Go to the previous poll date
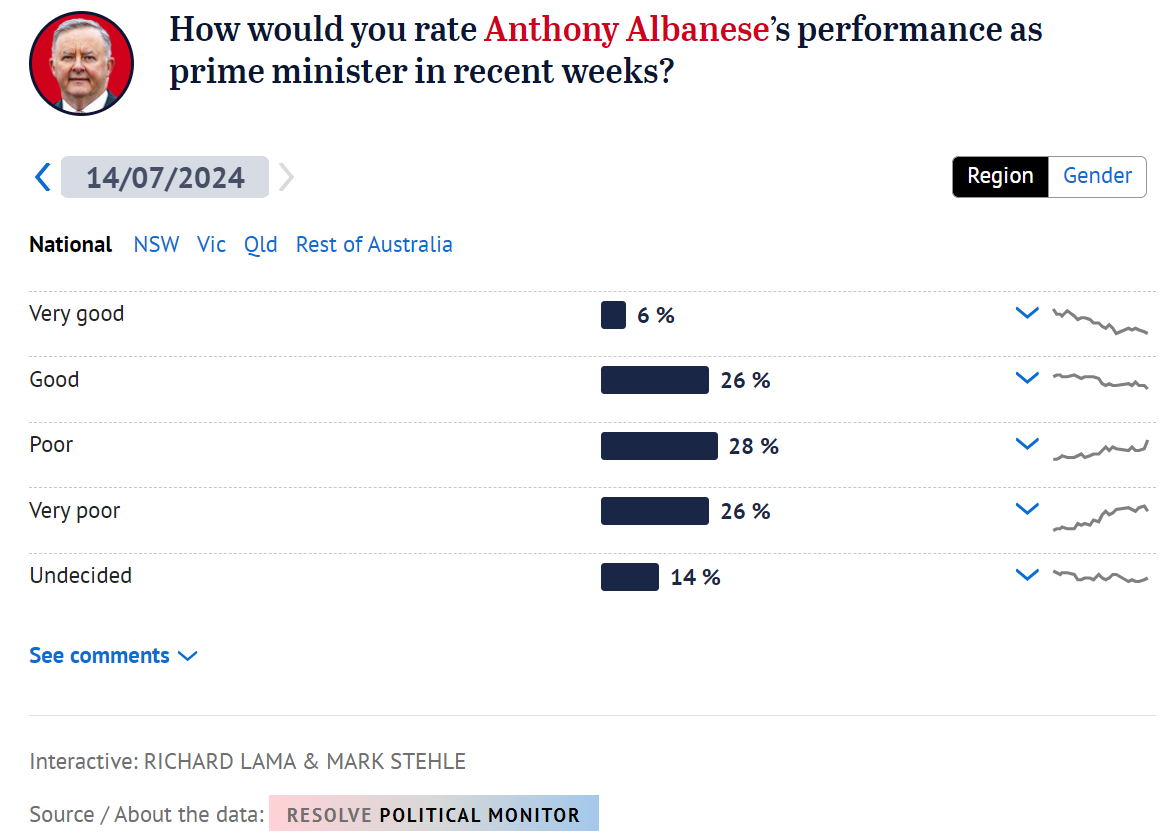Image resolution: width=1175 pixels, height=839 pixels. tap(42, 177)
